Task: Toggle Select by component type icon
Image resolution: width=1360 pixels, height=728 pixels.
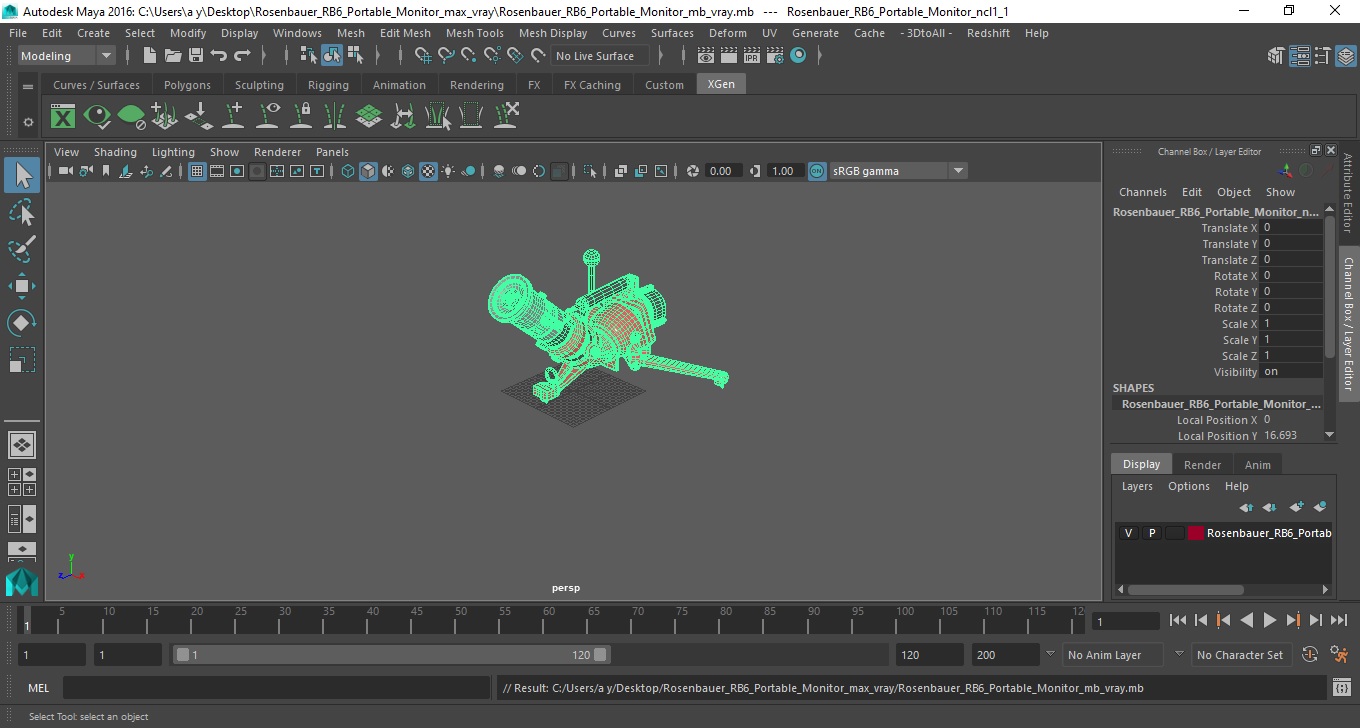Action: click(355, 56)
